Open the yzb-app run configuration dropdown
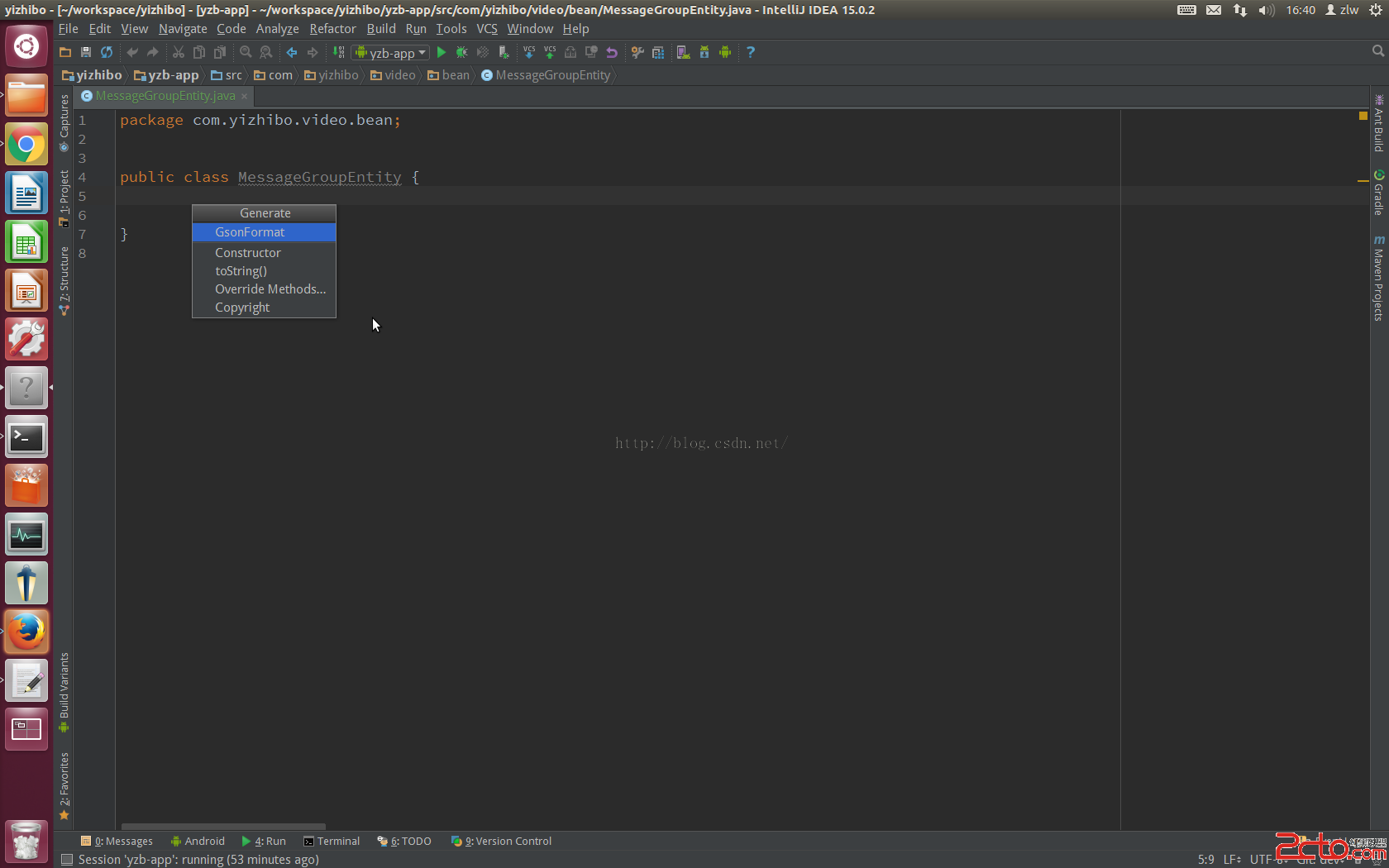Image resolution: width=1389 pixels, height=868 pixels. 390,52
